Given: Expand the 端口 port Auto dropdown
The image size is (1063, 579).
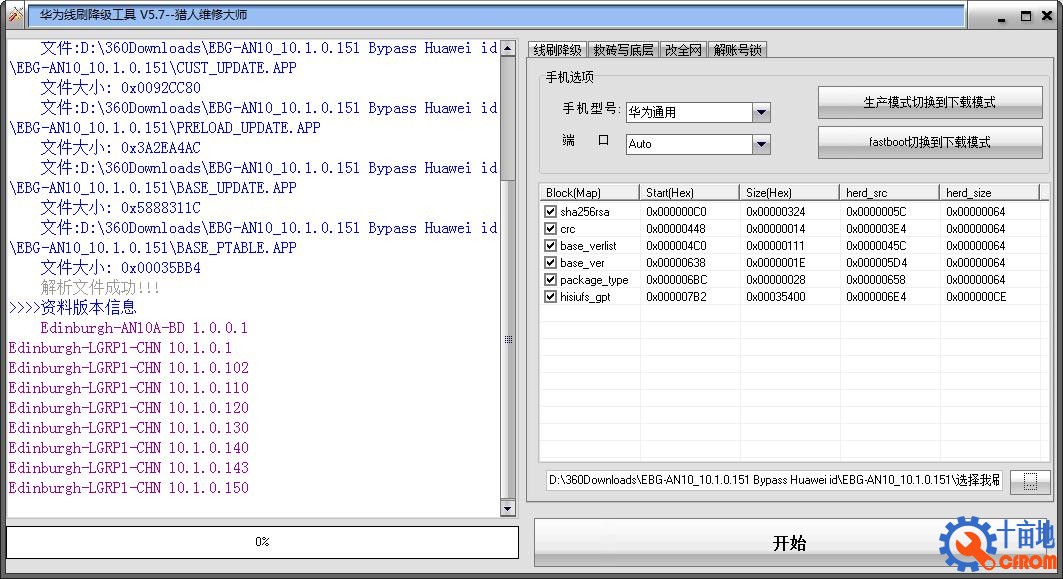Looking at the screenshot, I should 761,144.
